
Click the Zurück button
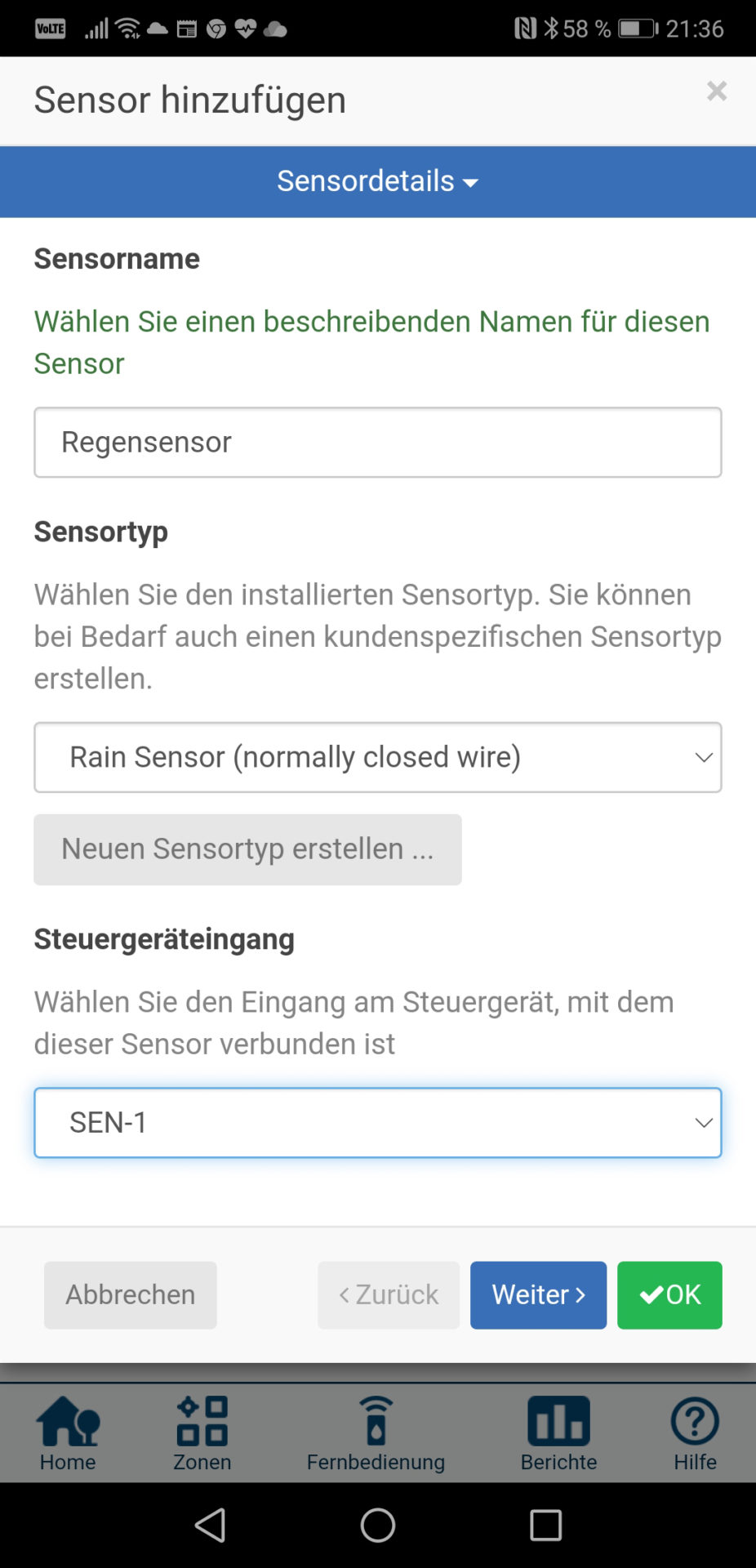click(389, 1294)
